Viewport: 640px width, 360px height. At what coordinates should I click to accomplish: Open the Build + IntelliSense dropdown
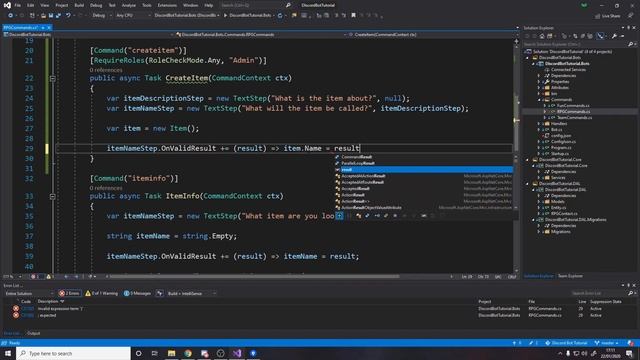coord(191,293)
